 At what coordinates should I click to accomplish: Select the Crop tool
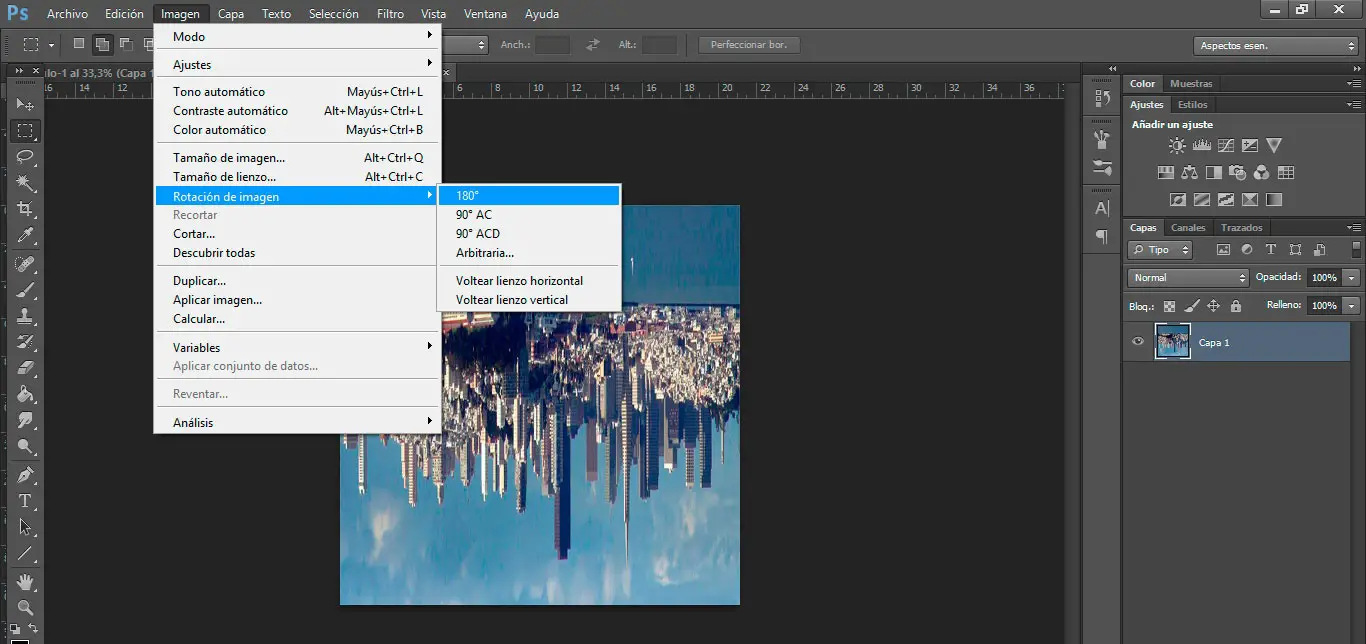click(26, 210)
